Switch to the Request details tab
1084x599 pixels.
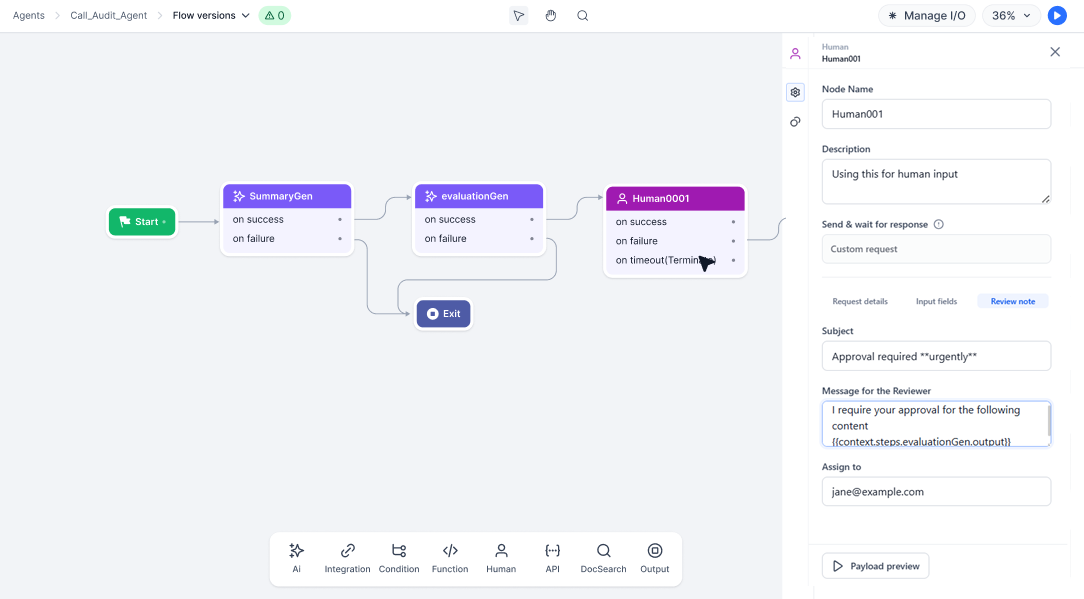pos(860,300)
